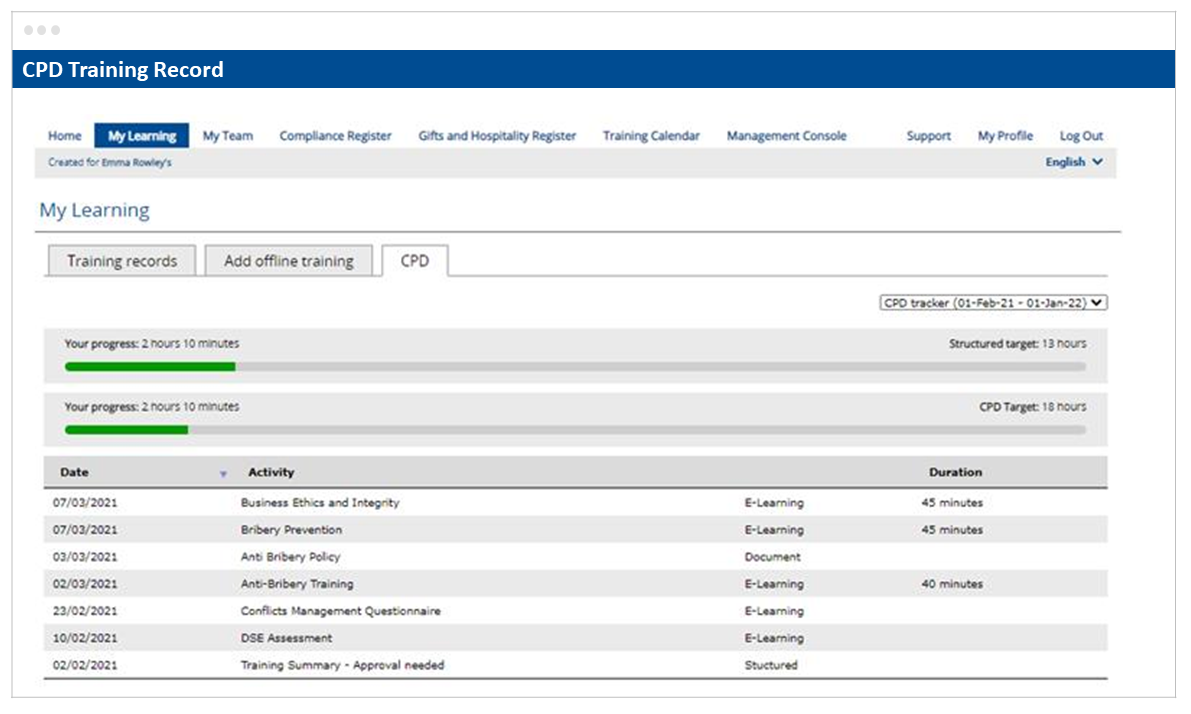This screenshot has height=714, width=1191.
Task: Switch to Add offline training tab
Action: point(289,261)
